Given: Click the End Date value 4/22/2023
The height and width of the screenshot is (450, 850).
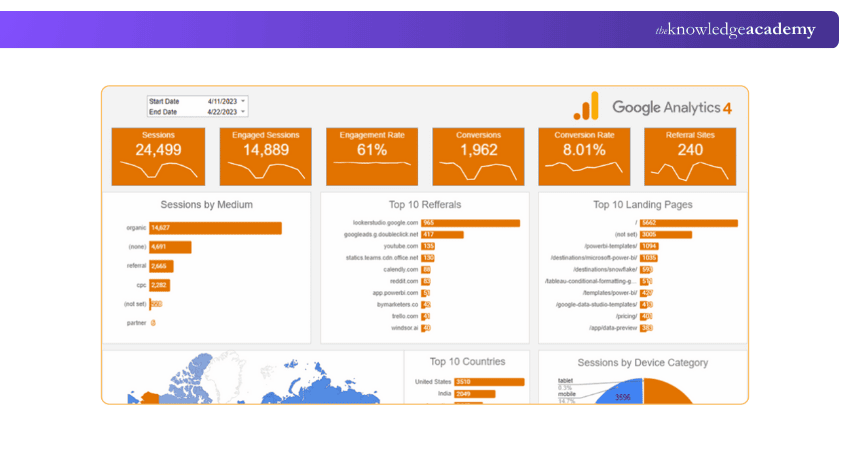Looking at the screenshot, I should [x=222, y=112].
